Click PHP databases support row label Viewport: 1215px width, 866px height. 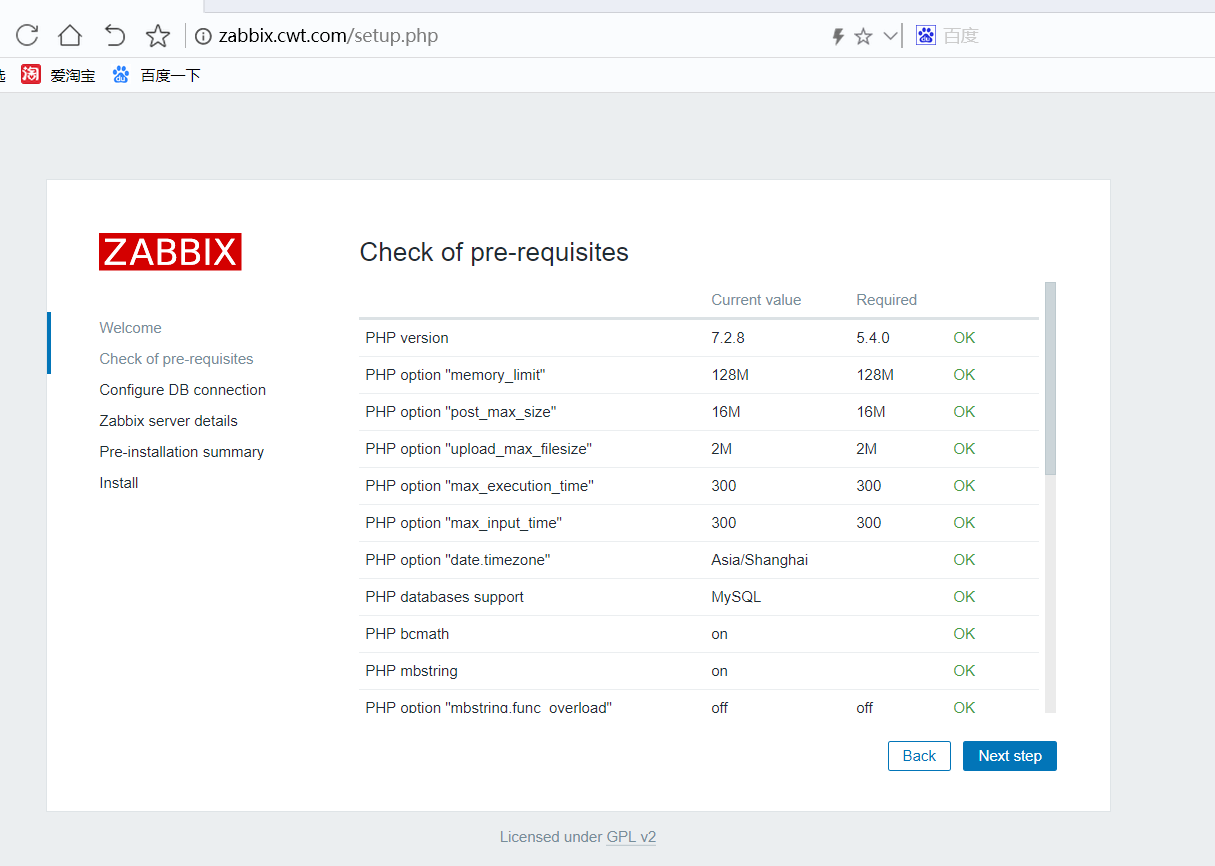[444, 597]
